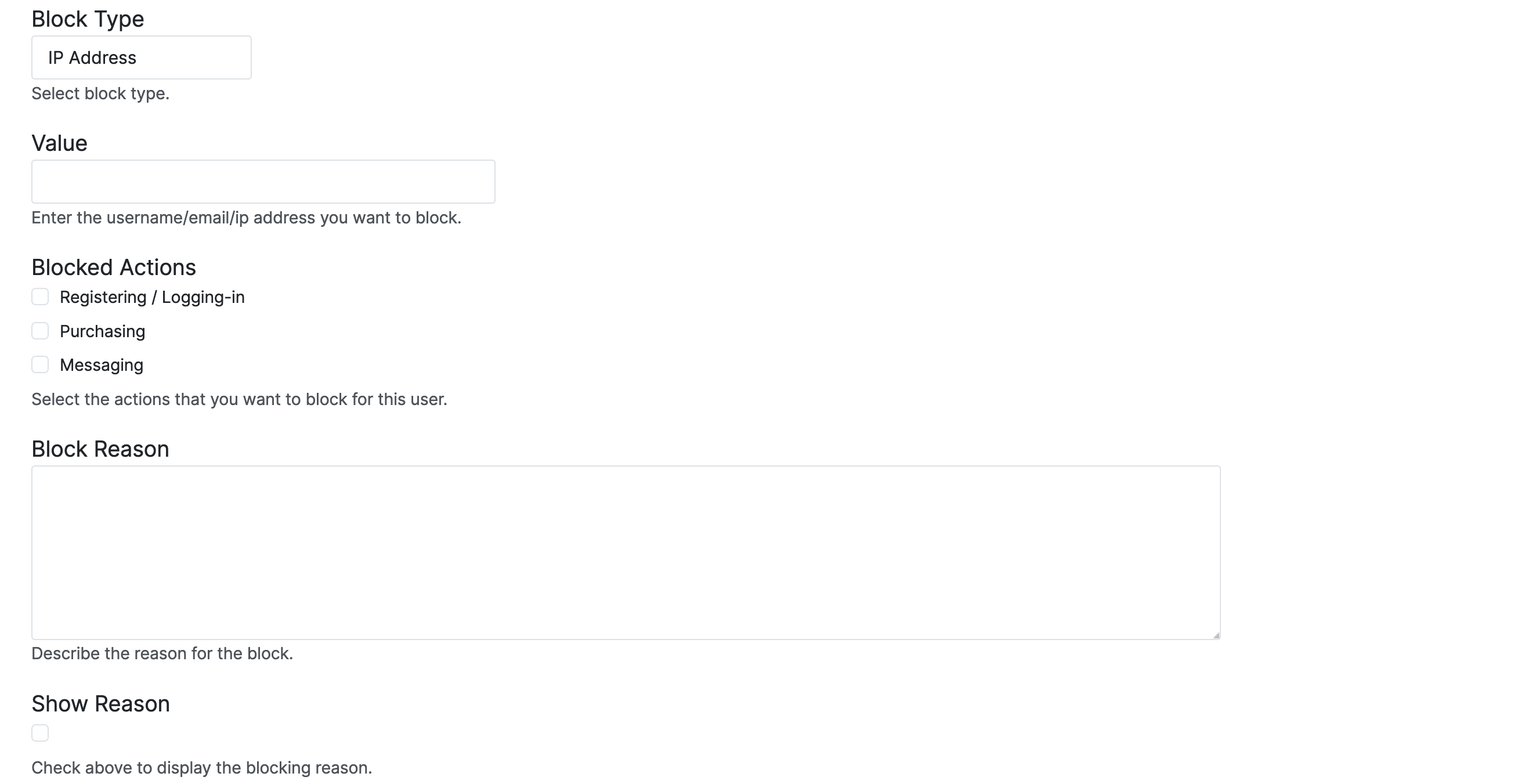
Task: Click the "Registering / Logging-in" label text
Action: point(152,298)
